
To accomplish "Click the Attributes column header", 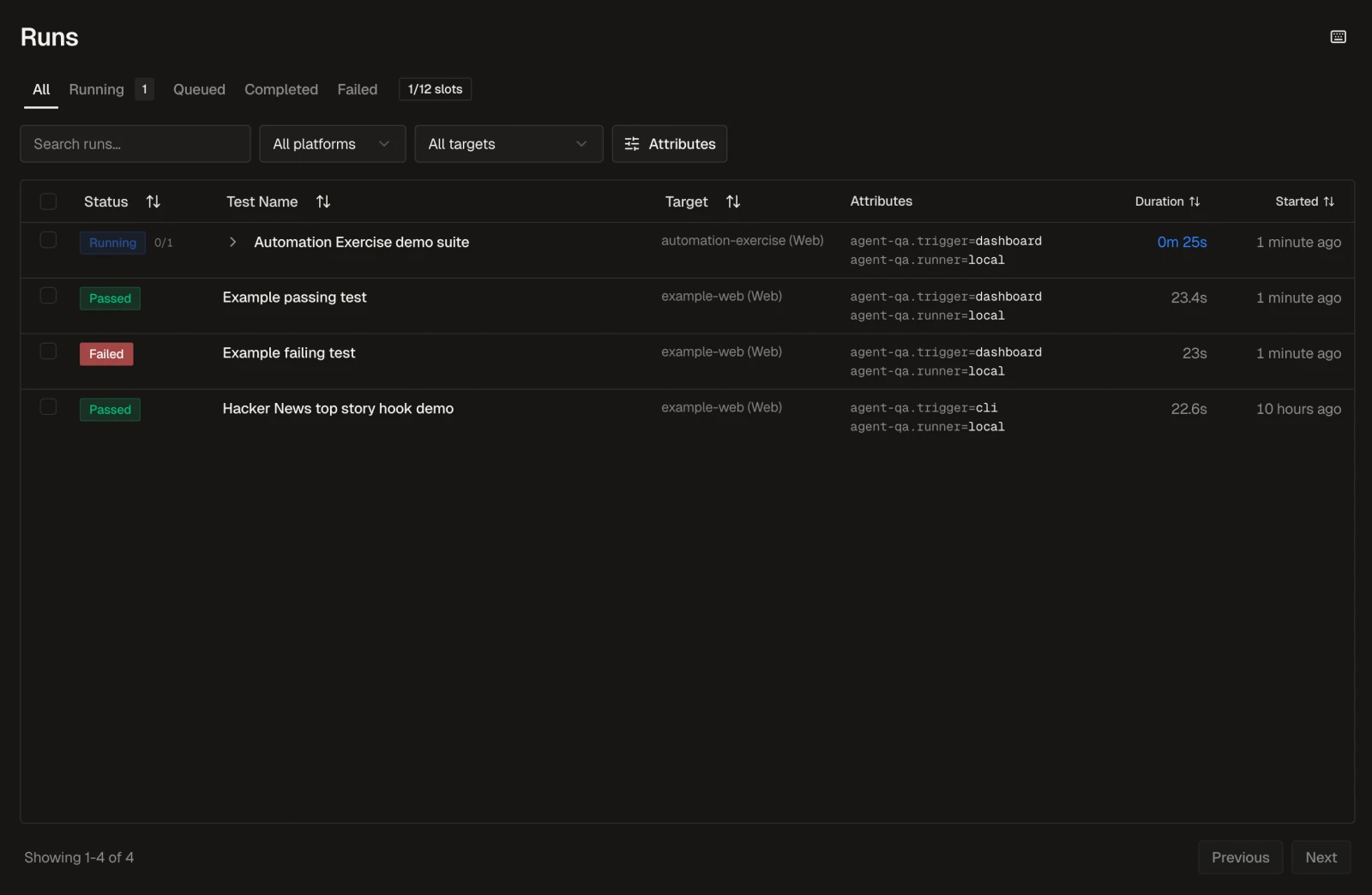I will (x=882, y=201).
